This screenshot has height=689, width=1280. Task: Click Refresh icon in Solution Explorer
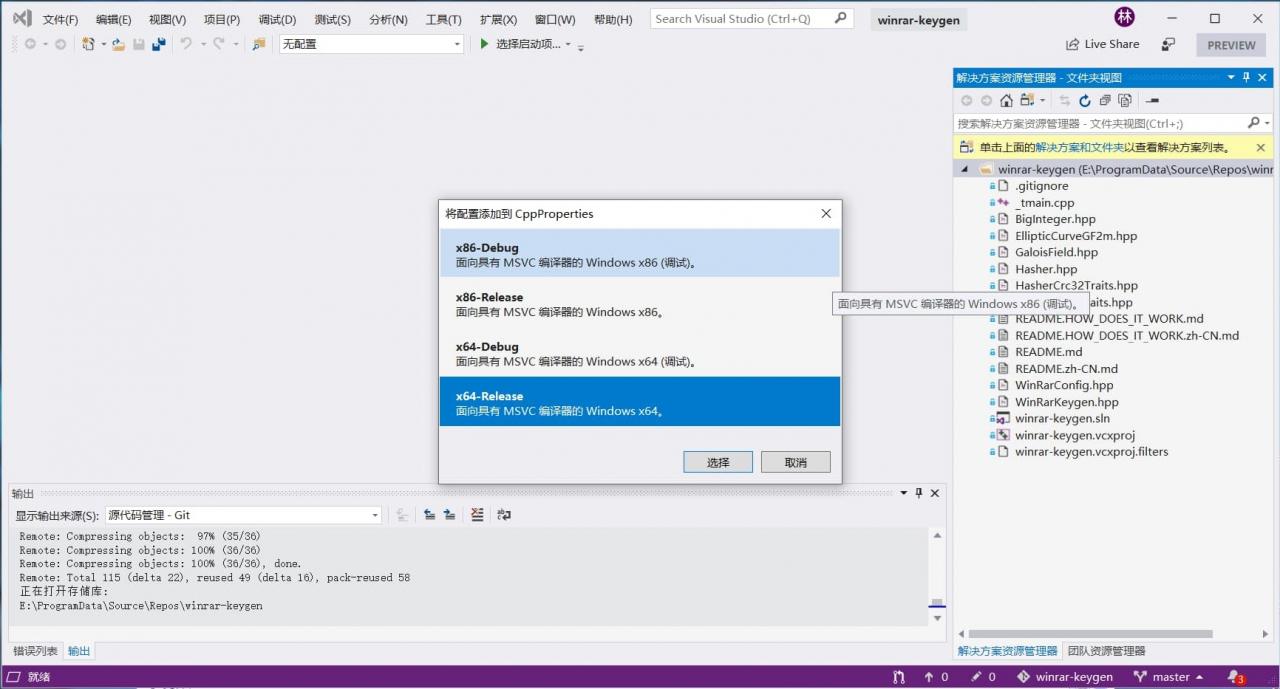(1085, 100)
